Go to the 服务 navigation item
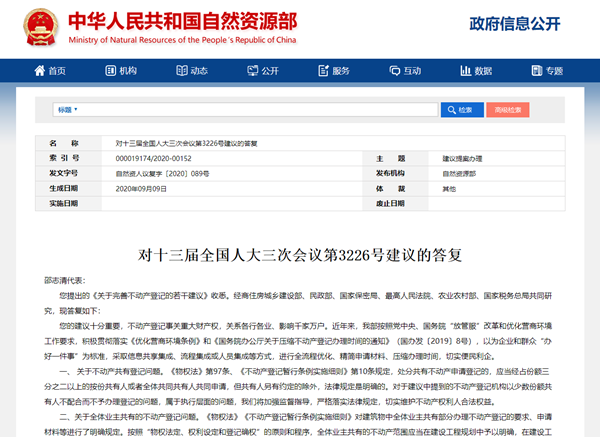Screen dimensions: 600x437 (342, 71)
